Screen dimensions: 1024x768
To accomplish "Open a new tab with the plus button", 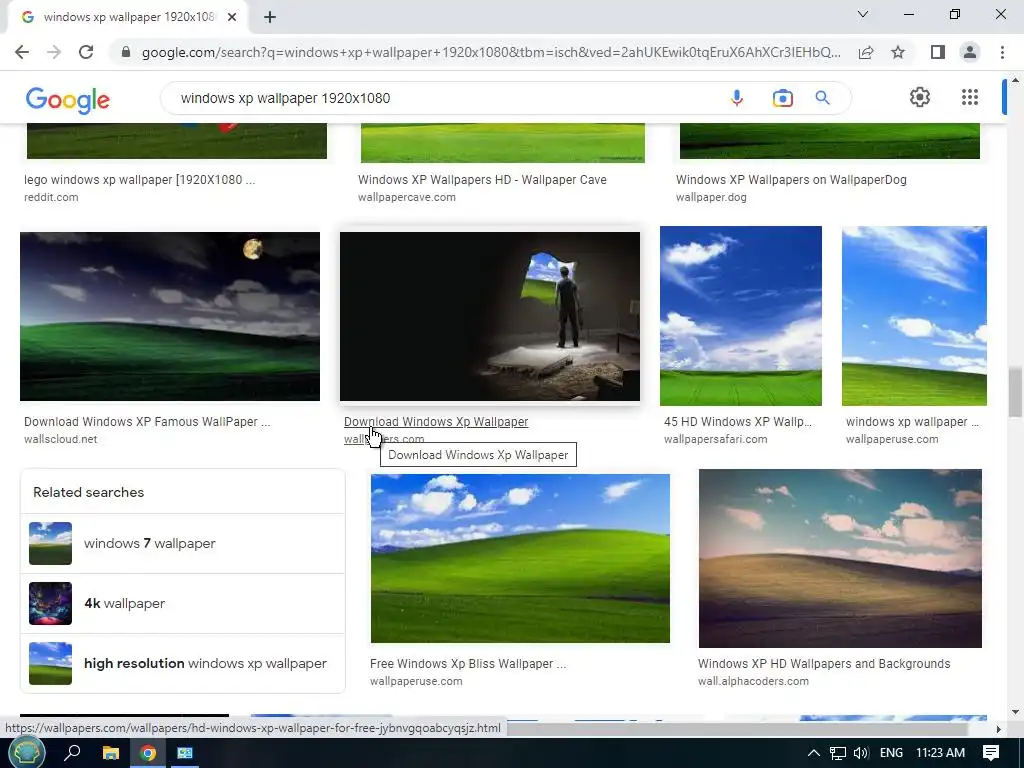I will (270, 17).
